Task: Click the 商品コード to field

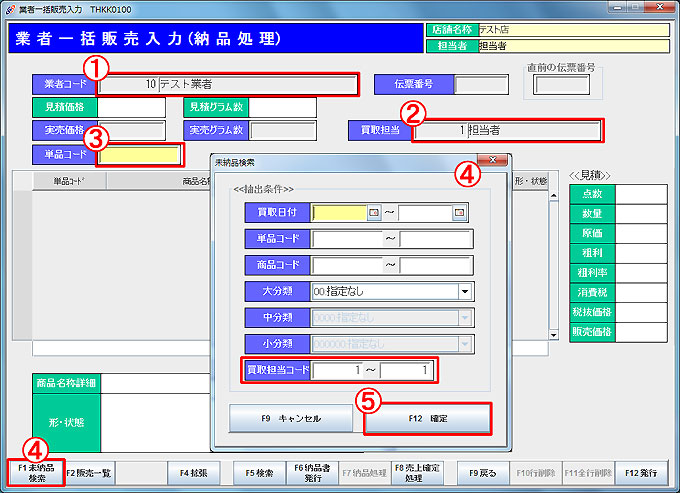Action: click(436, 265)
